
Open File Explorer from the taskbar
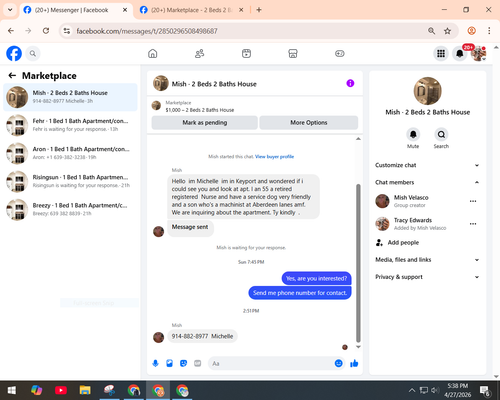point(85,390)
